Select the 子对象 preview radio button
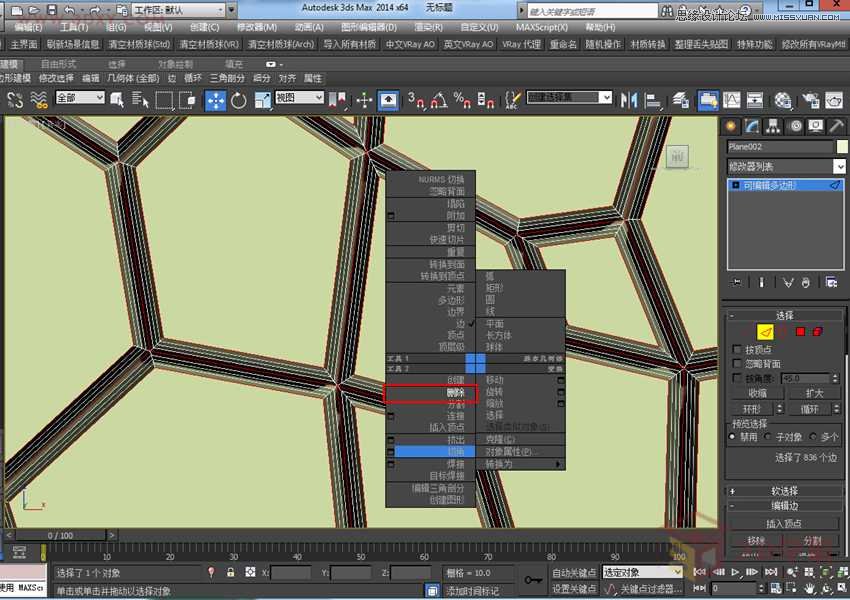Screen dimensions: 850x600 tap(768, 436)
